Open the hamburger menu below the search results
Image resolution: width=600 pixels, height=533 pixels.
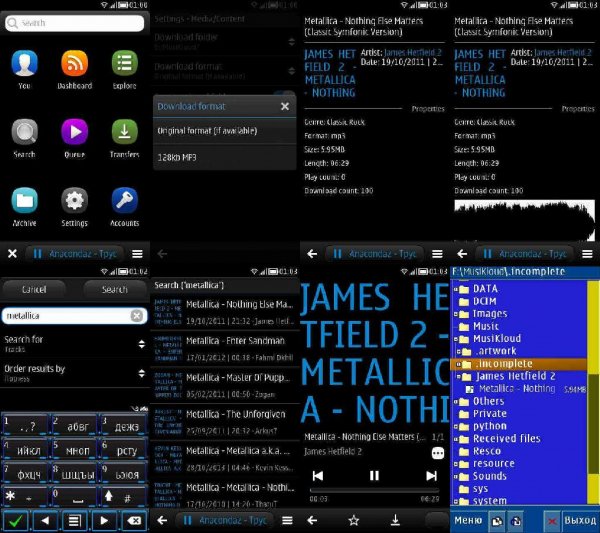click(x=287, y=520)
